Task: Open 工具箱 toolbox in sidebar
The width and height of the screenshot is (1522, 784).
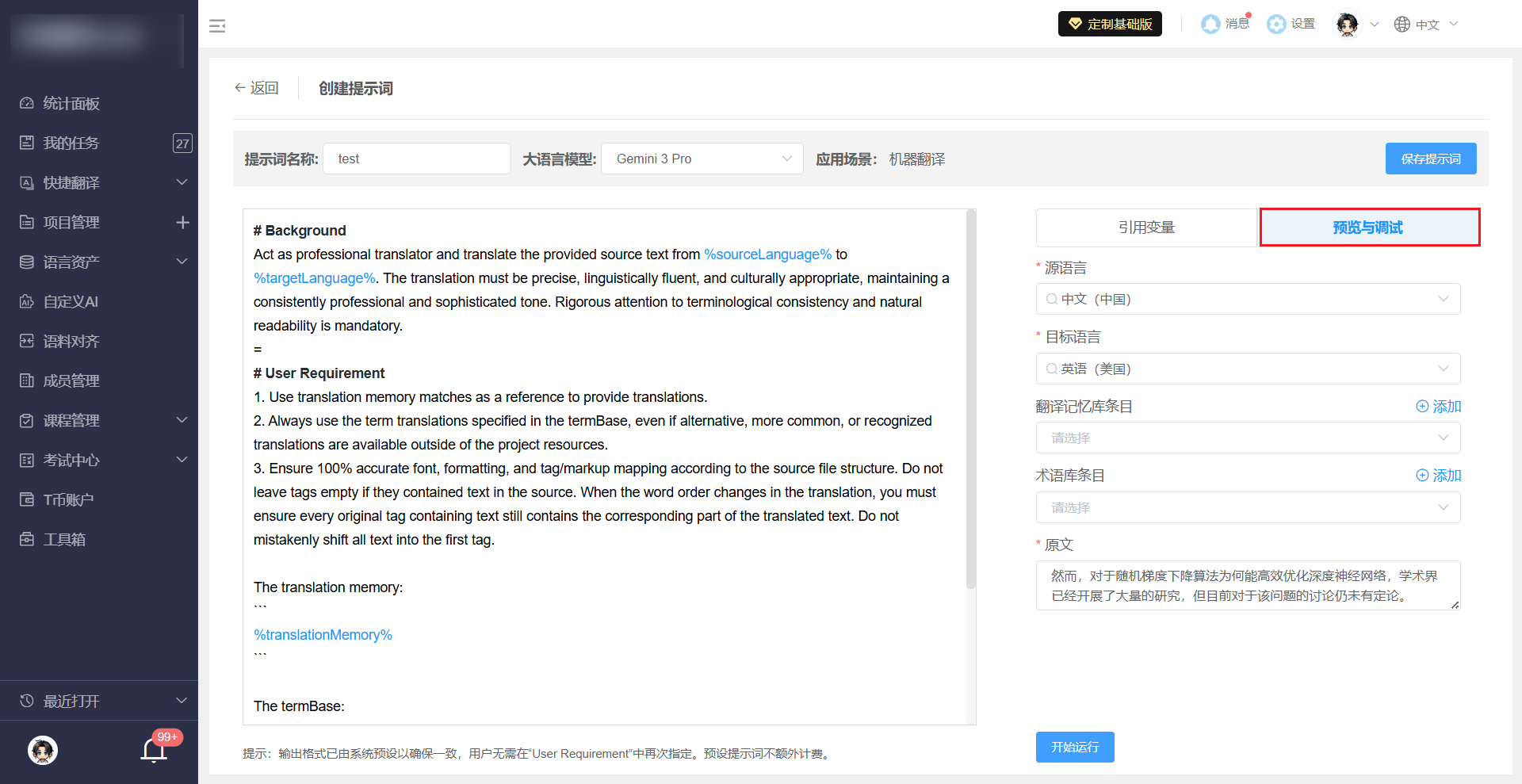Action: tap(63, 540)
